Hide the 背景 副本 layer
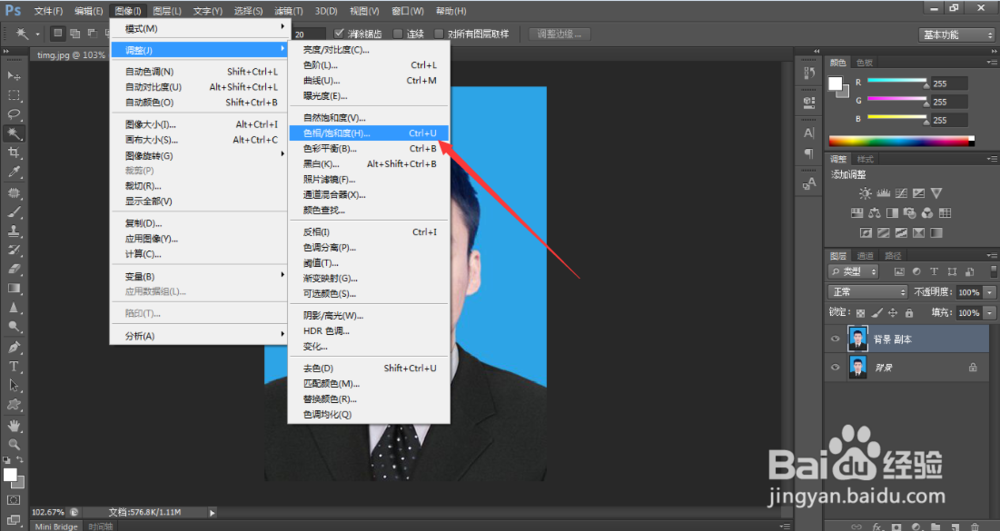The height and width of the screenshot is (531, 1000). (x=835, y=339)
